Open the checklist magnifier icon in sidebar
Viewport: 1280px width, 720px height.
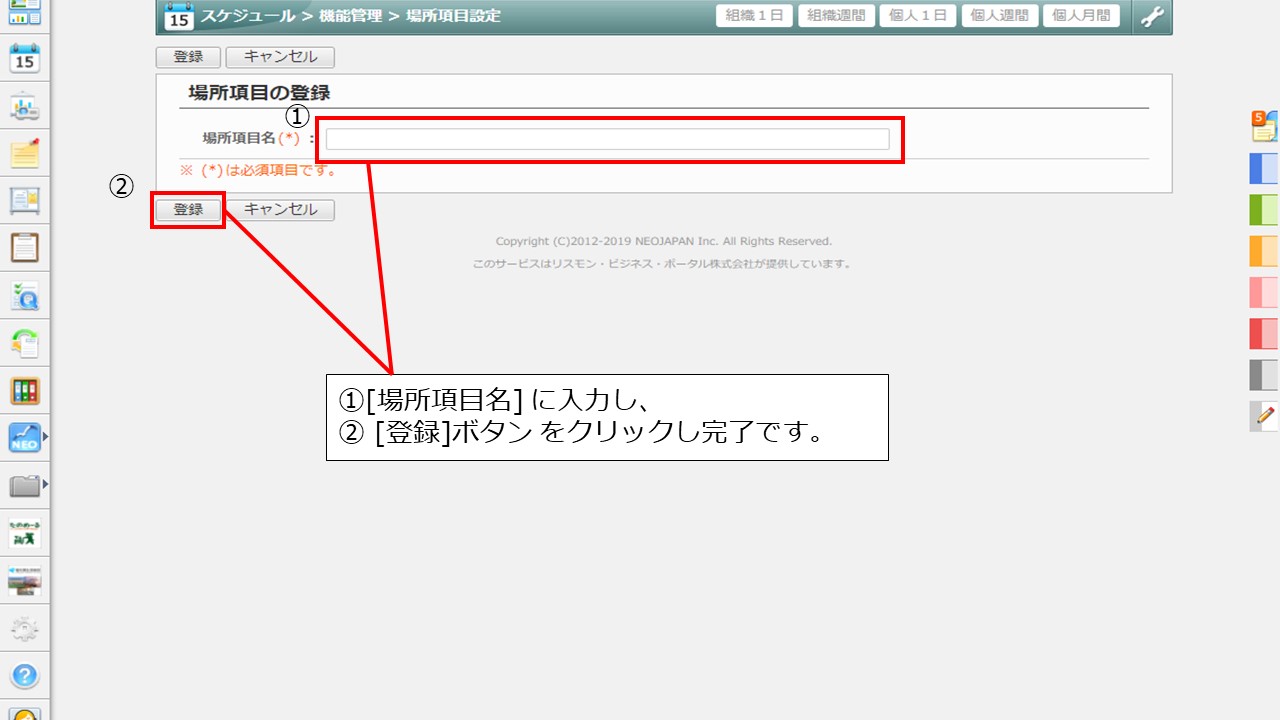24,295
